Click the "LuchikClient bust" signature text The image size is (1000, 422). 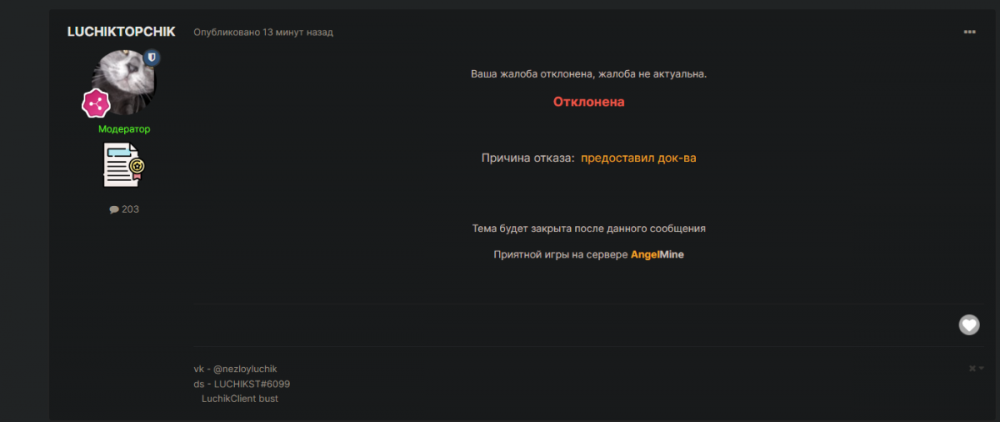pos(240,399)
